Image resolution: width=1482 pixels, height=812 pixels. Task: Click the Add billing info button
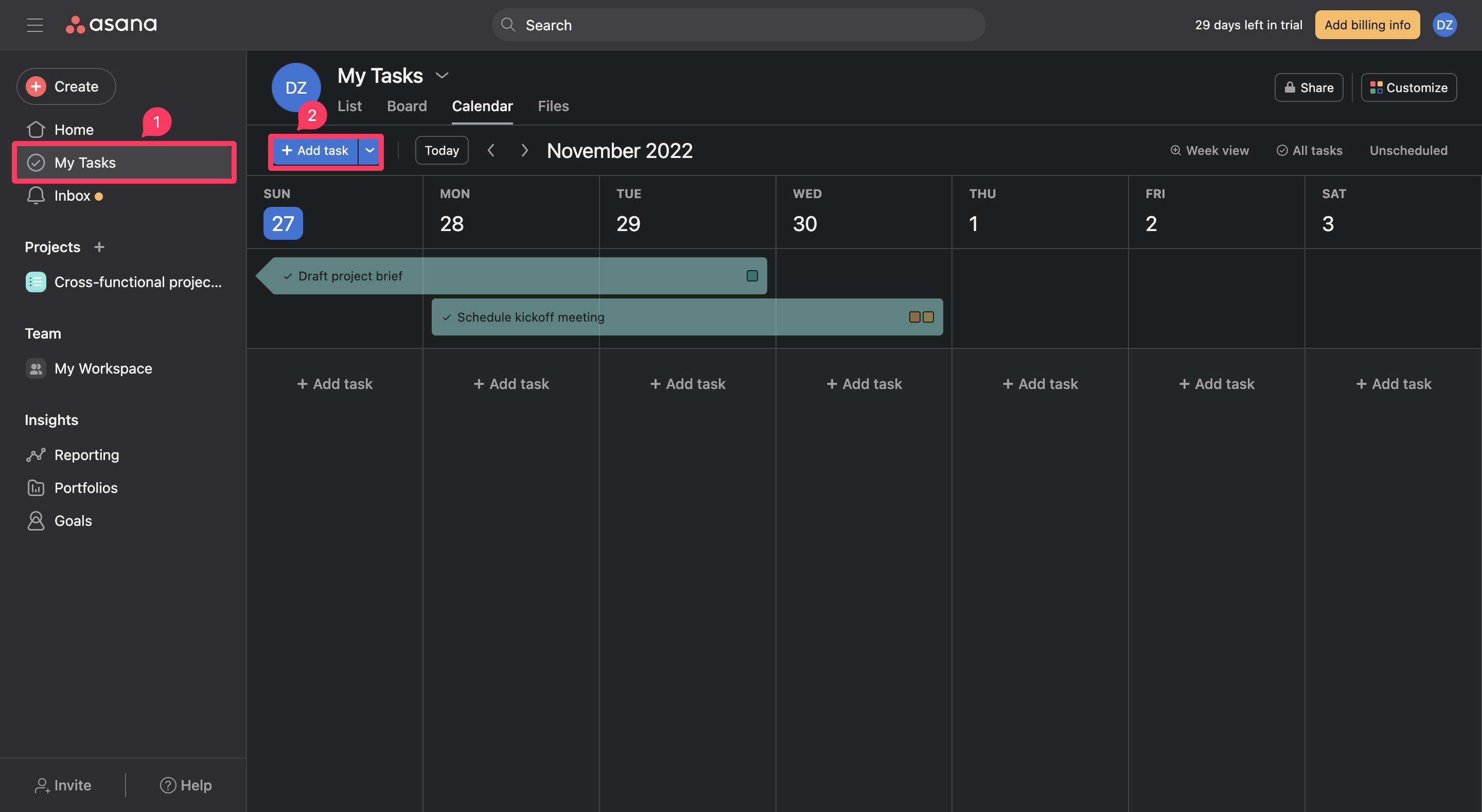click(1367, 25)
